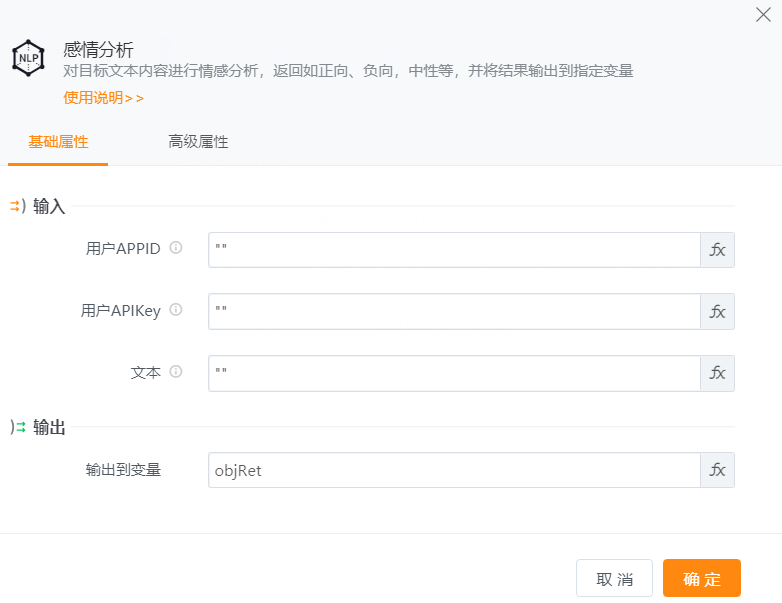Open the fx expression editor for 用户APPID
This screenshot has width=782, height=603.
[717, 250]
